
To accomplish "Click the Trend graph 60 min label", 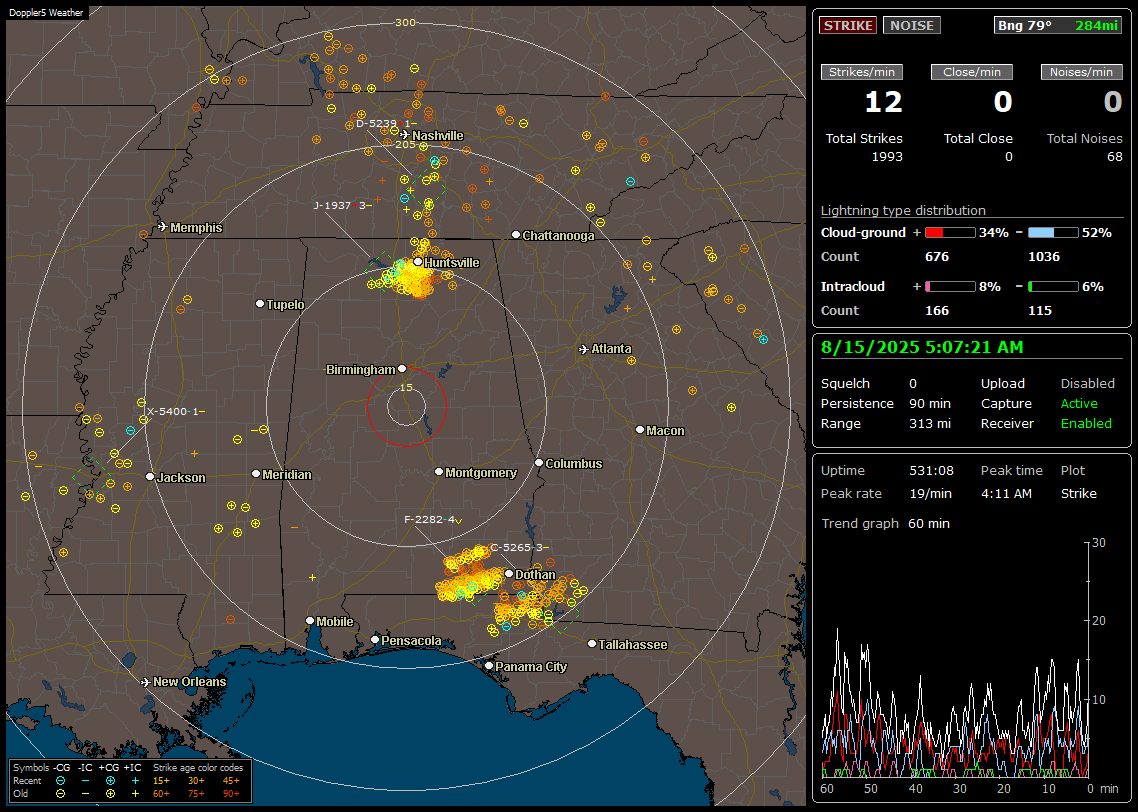I will (885, 524).
